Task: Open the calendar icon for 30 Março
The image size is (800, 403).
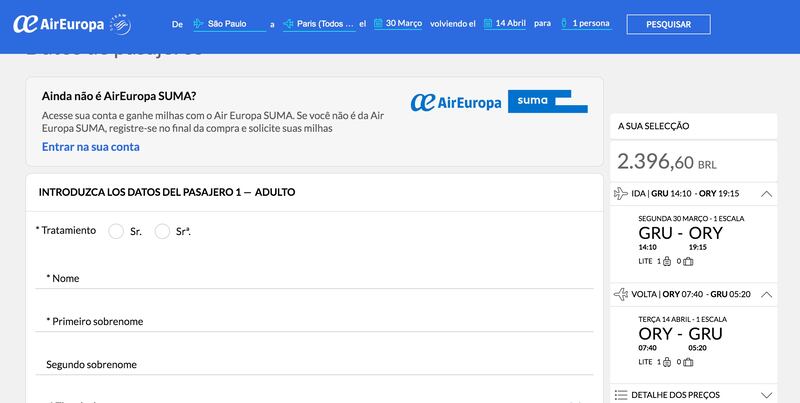Action: point(380,23)
